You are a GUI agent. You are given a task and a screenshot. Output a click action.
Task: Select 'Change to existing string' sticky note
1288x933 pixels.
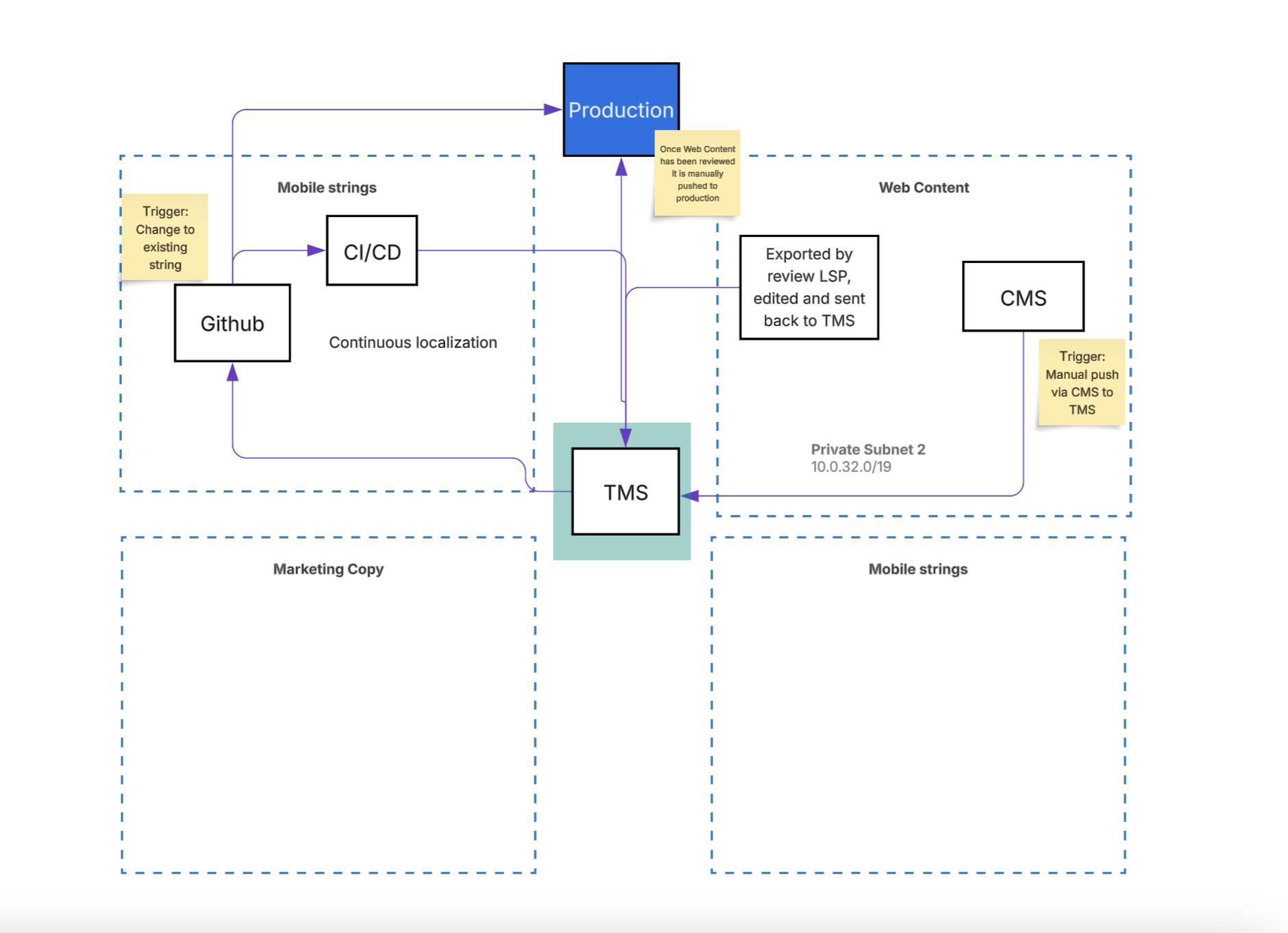pyautogui.click(x=165, y=238)
